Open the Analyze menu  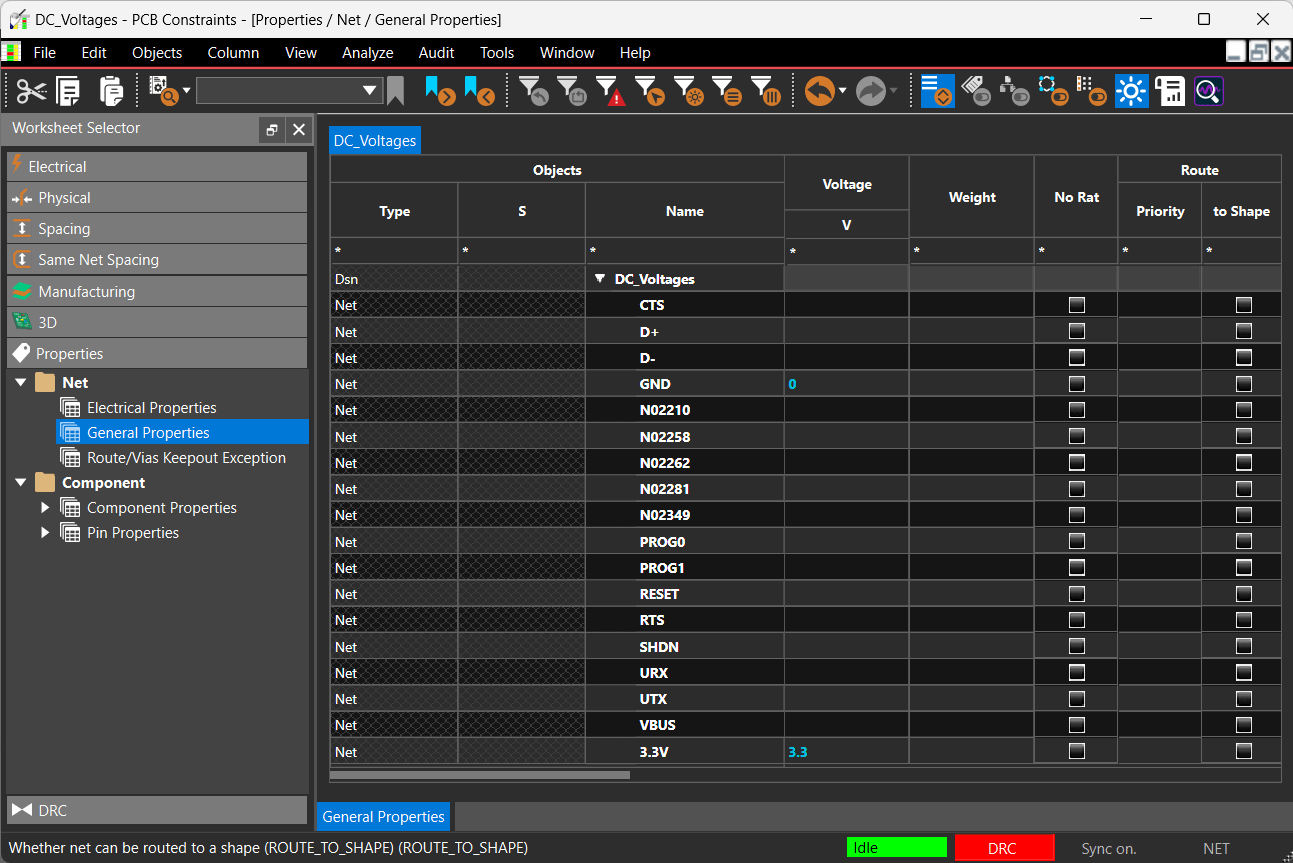pos(367,53)
